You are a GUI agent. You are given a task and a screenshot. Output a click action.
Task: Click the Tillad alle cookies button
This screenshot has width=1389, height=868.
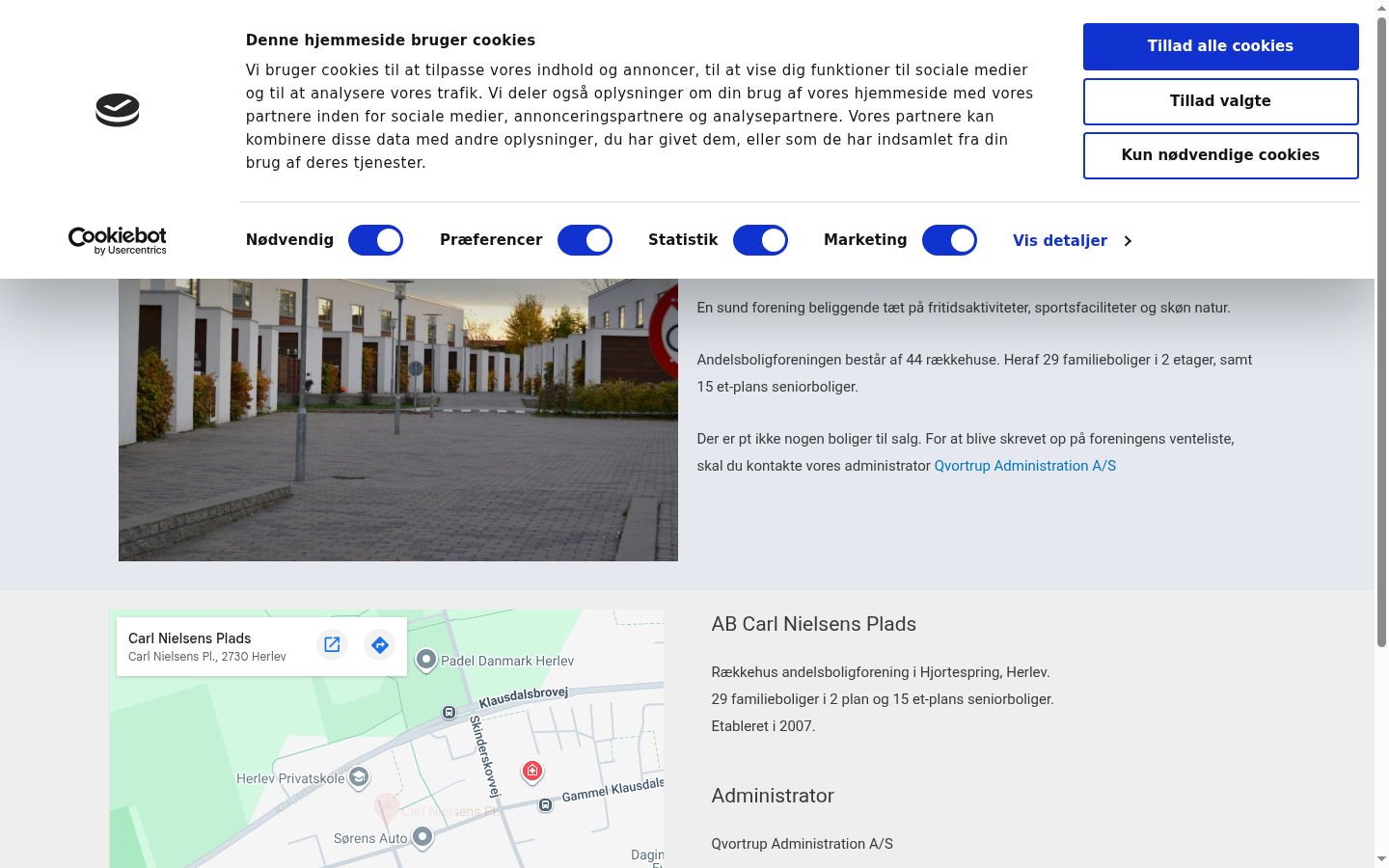[1220, 46]
